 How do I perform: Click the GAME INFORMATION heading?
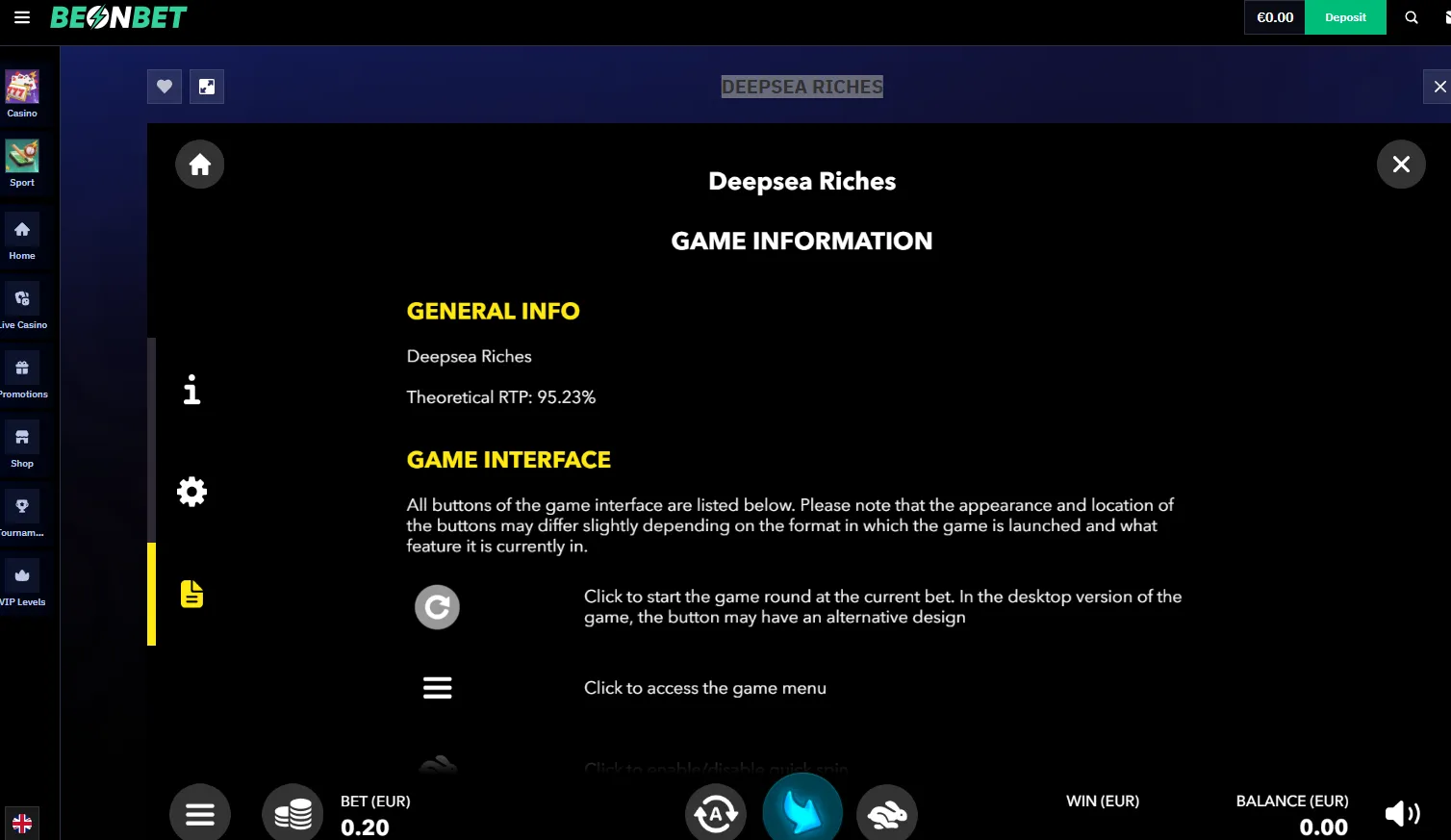coord(802,241)
